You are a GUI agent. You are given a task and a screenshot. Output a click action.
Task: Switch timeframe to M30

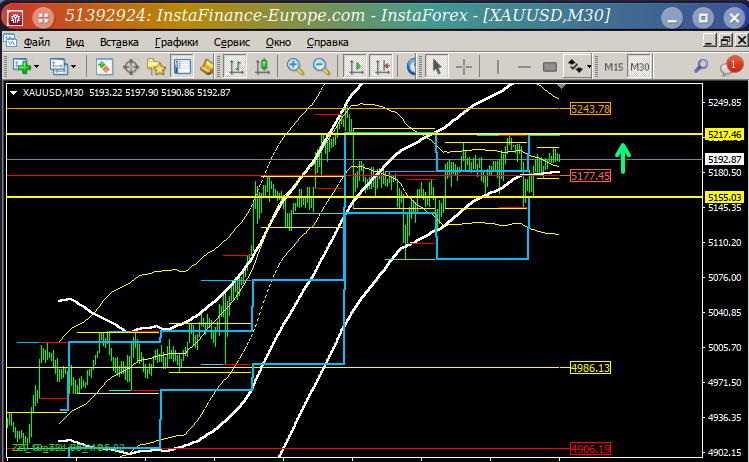coord(640,67)
